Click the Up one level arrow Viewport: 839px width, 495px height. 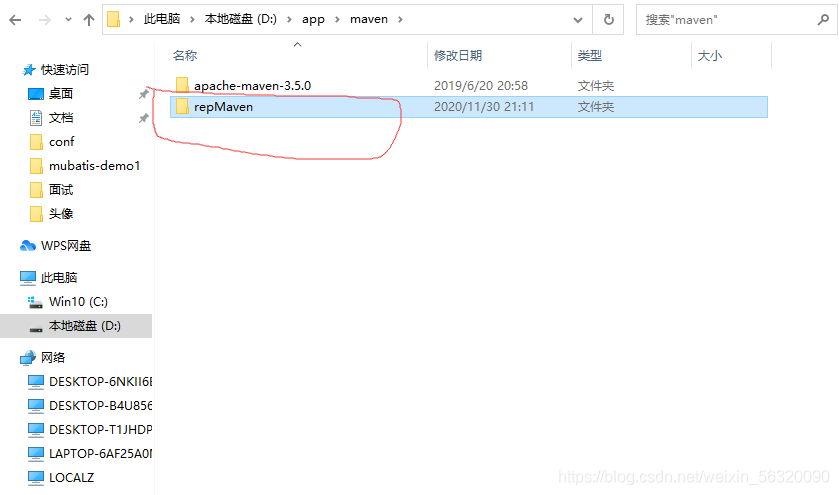click(x=88, y=20)
